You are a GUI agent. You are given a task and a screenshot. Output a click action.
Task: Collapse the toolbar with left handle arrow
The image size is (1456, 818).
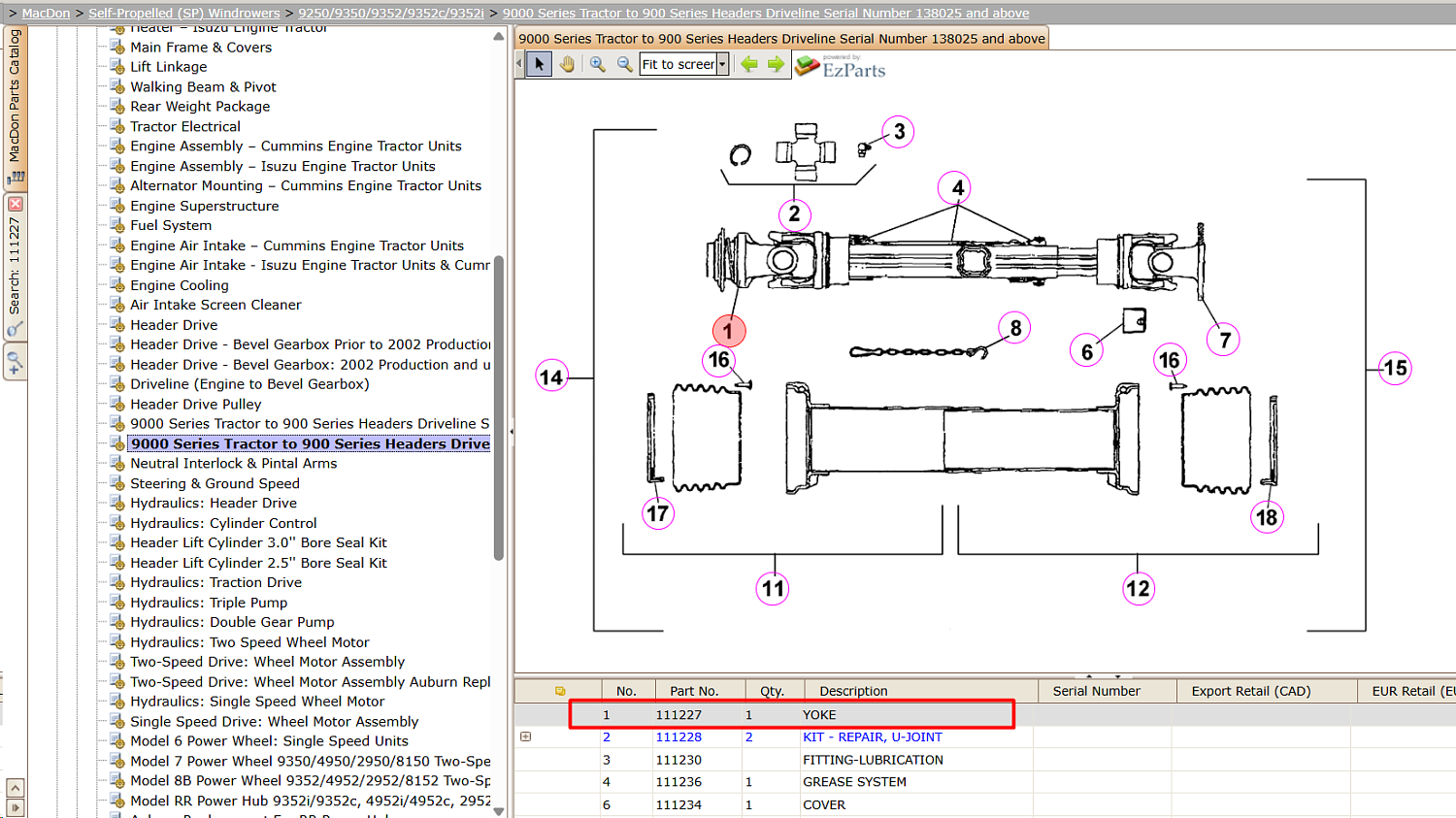pos(519,64)
